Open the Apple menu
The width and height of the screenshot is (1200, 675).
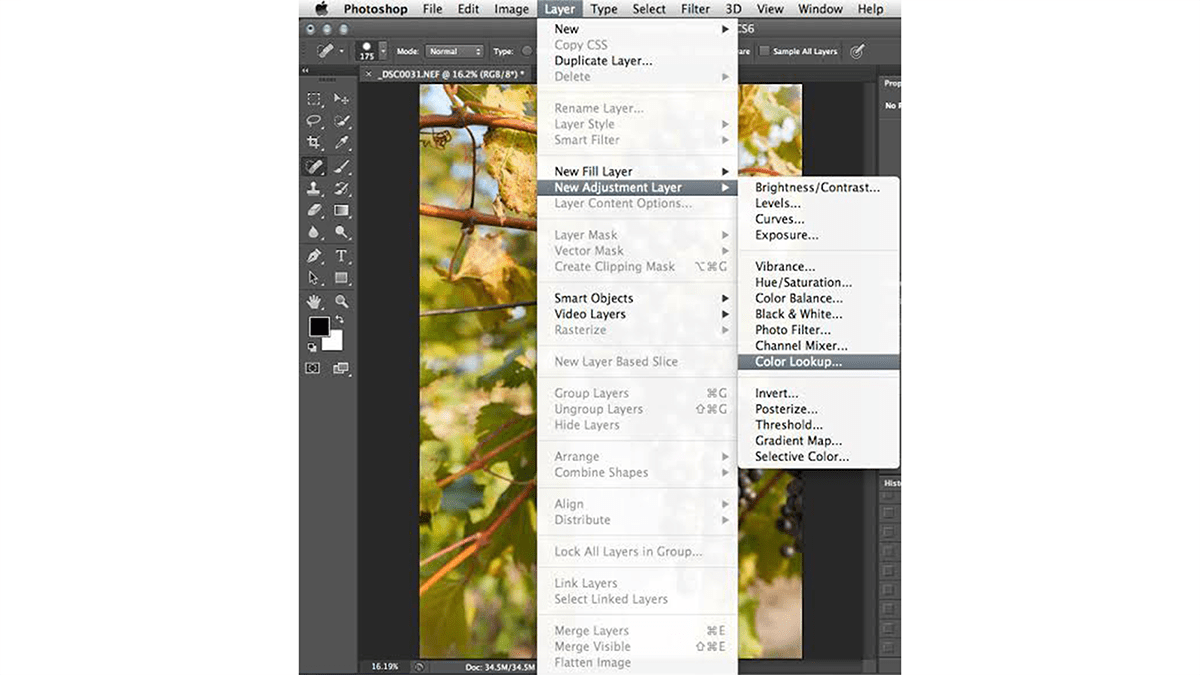[x=321, y=9]
